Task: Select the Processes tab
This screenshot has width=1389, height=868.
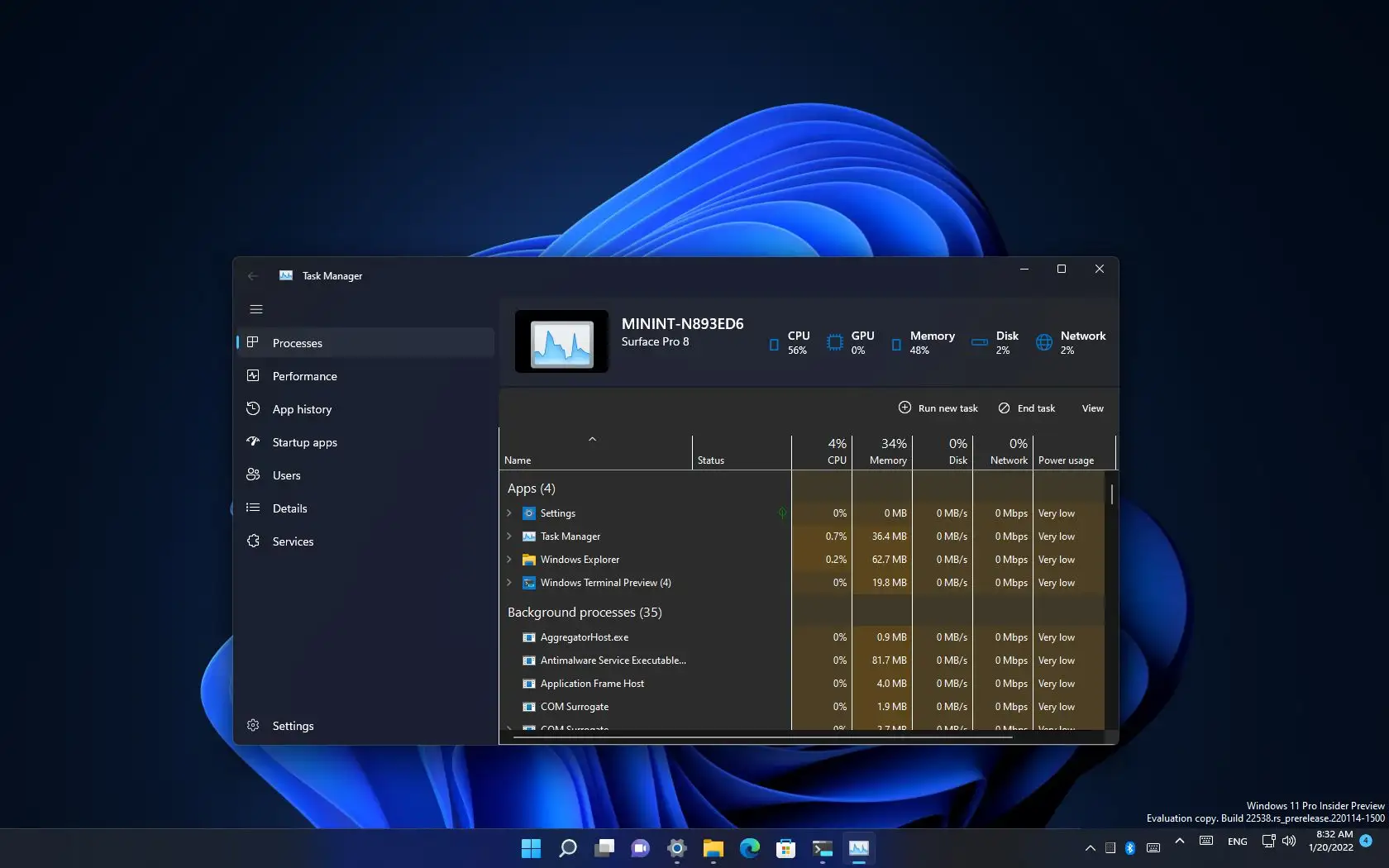Action: pos(297,342)
